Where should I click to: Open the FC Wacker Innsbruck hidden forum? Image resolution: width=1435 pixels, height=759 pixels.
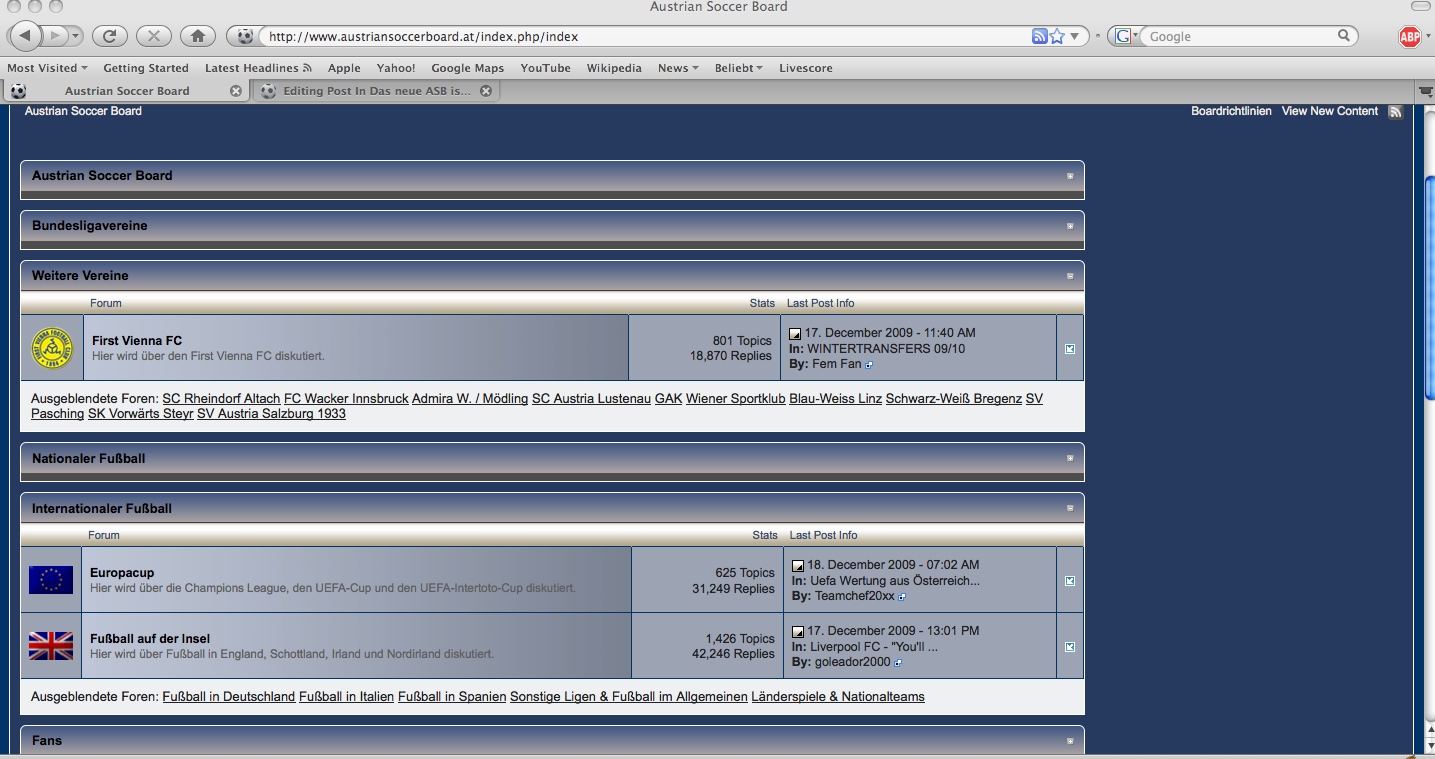[x=346, y=399]
